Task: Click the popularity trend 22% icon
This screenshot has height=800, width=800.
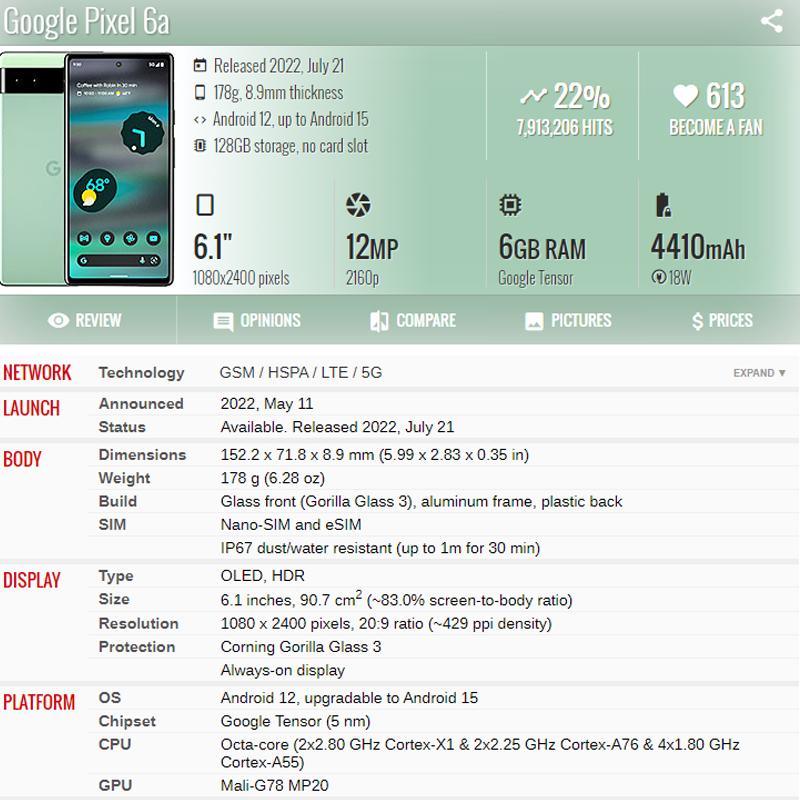Action: click(533, 95)
